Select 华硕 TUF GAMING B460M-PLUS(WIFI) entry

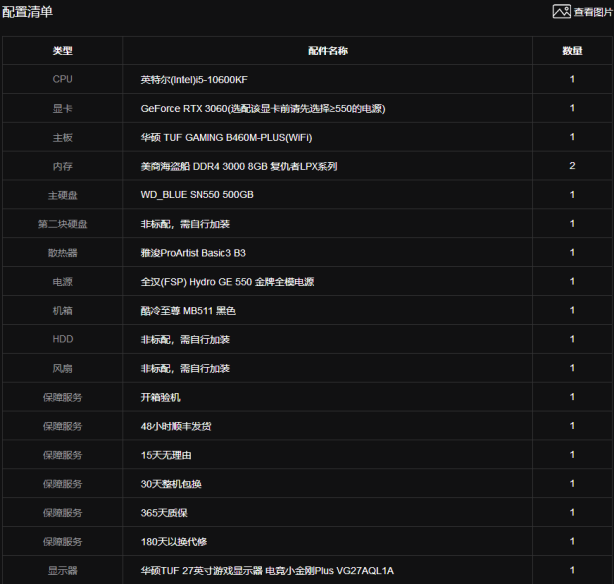(226, 138)
